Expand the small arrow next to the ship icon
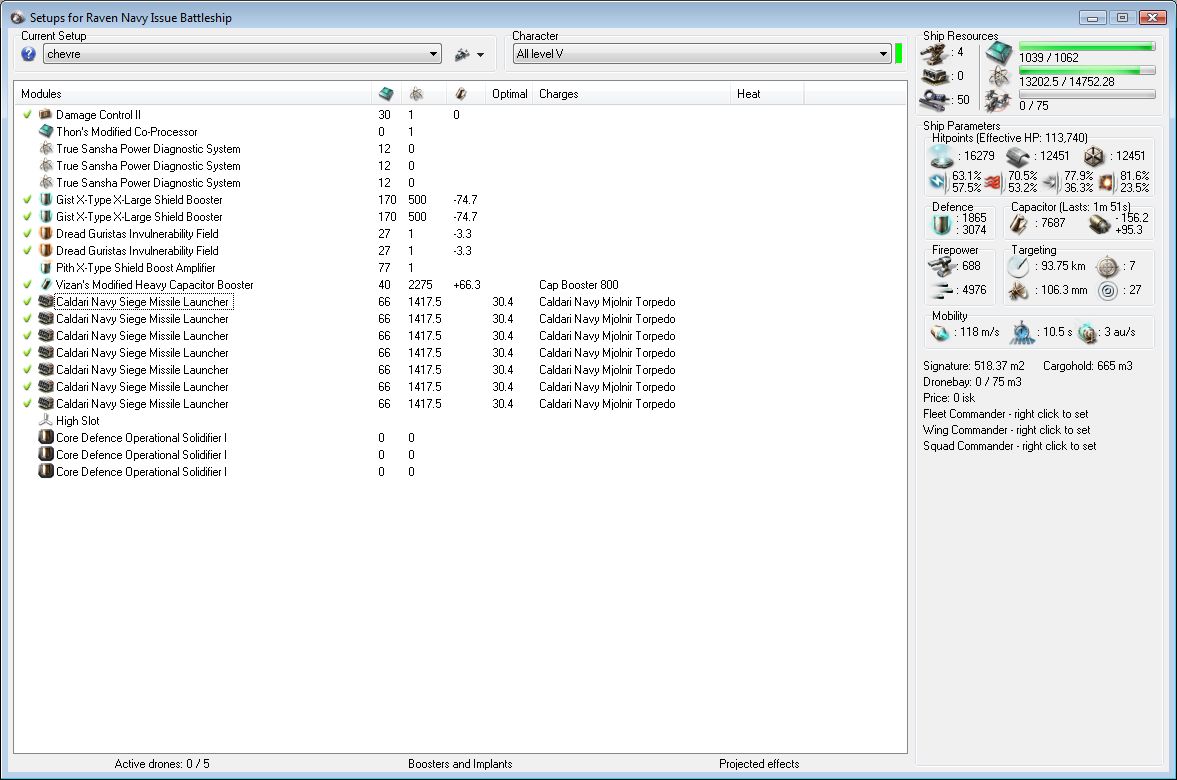The width and height of the screenshot is (1177, 780). (x=480, y=55)
